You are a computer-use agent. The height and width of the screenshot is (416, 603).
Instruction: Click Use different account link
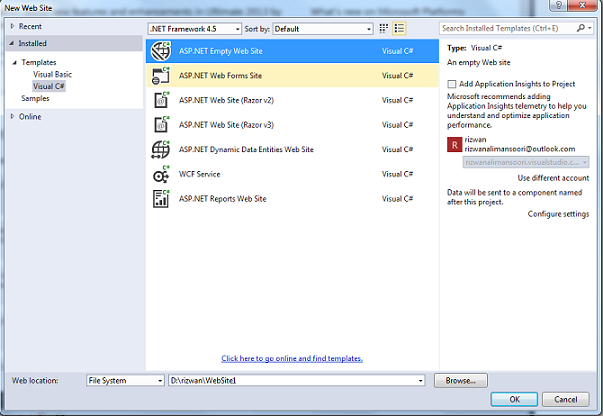click(x=553, y=178)
